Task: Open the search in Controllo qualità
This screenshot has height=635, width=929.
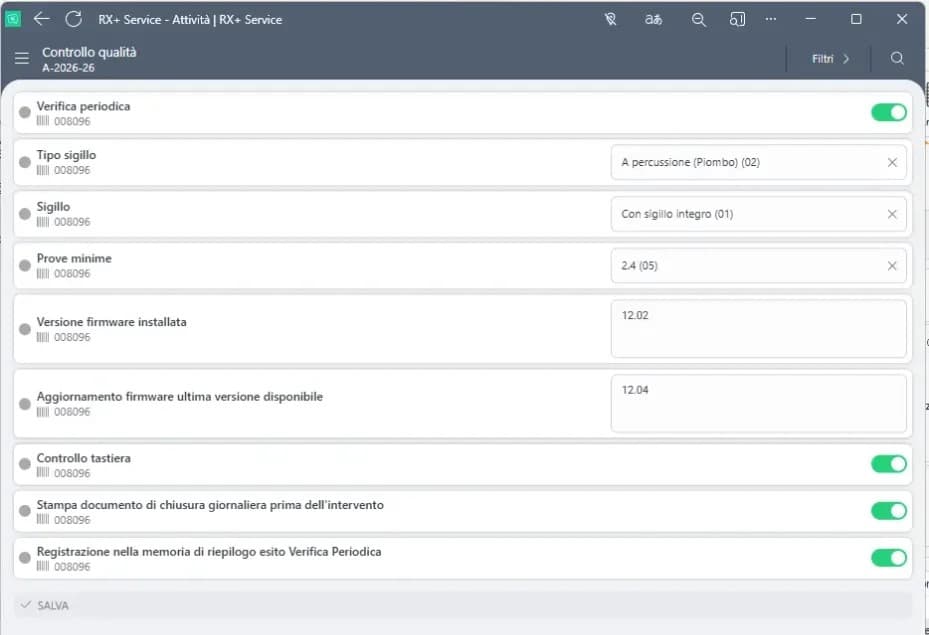Action: [897, 58]
